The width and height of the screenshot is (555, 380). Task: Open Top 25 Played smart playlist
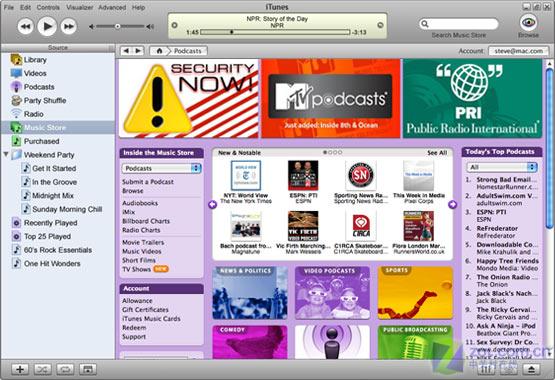coord(47,236)
